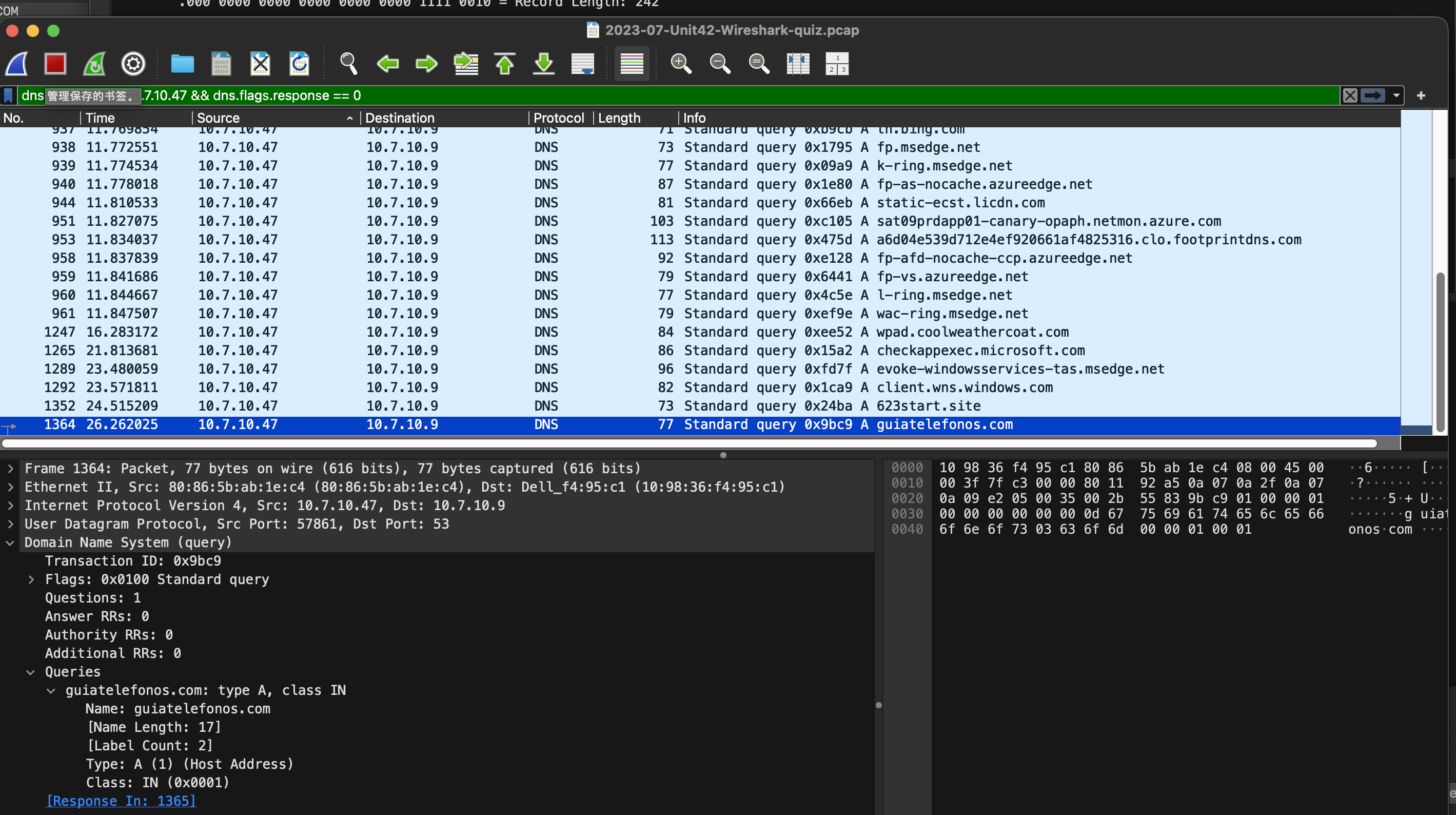Image resolution: width=1456 pixels, height=815 pixels.
Task: Follow the Response In: 1365 link
Action: pos(121,801)
